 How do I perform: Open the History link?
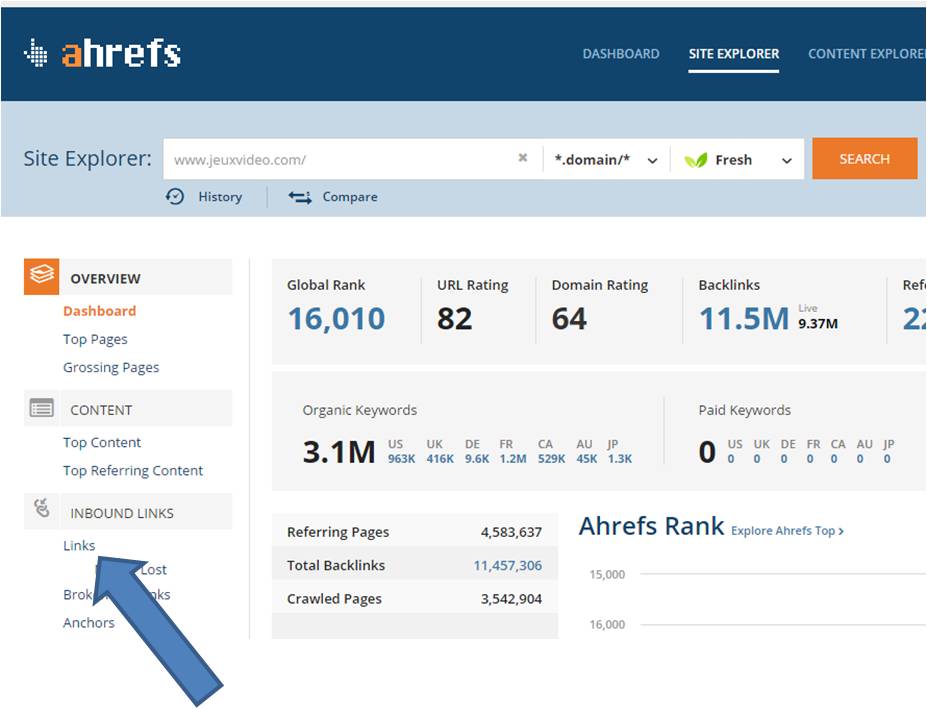tap(220, 197)
